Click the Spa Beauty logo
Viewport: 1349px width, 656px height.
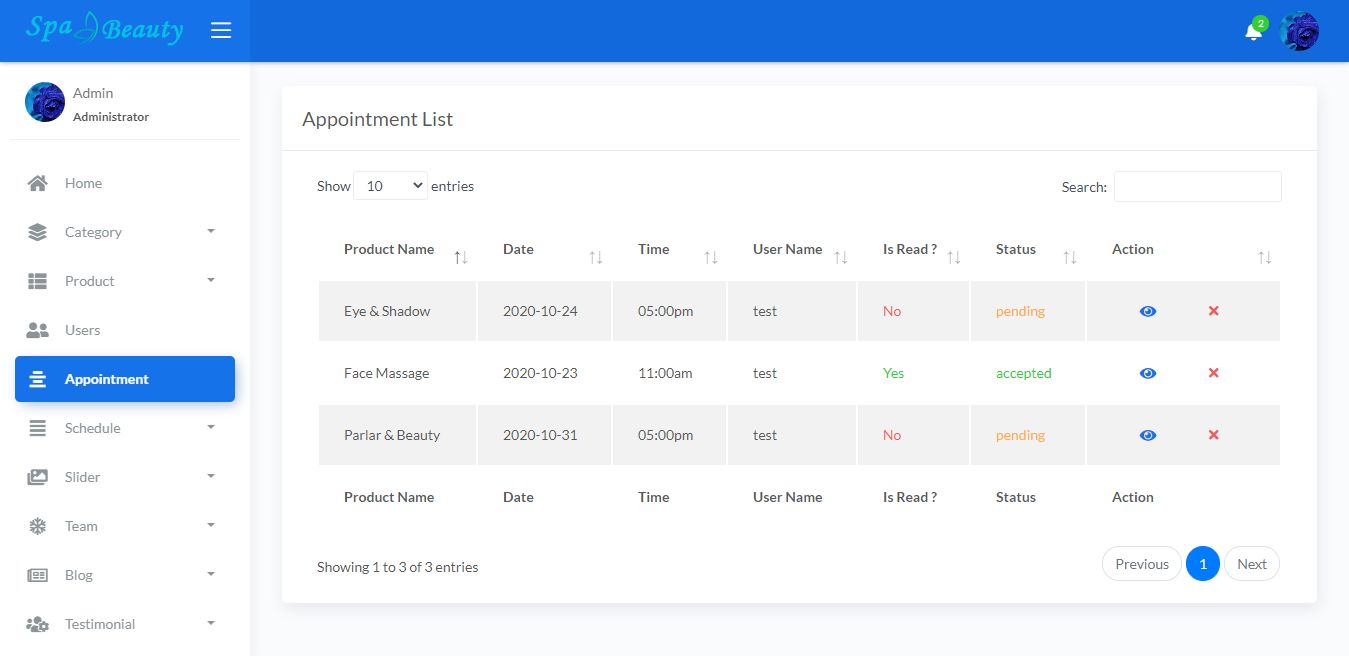click(x=105, y=28)
